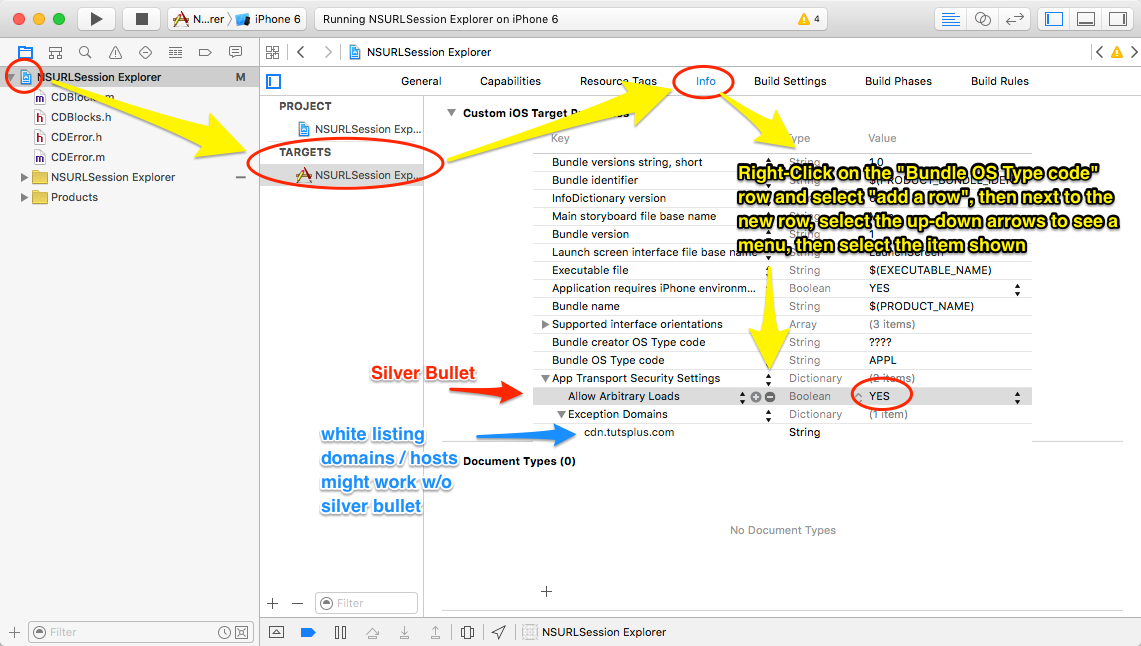Click the Debug View Hierarchy icon
Image resolution: width=1141 pixels, height=646 pixels.
point(467,631)
